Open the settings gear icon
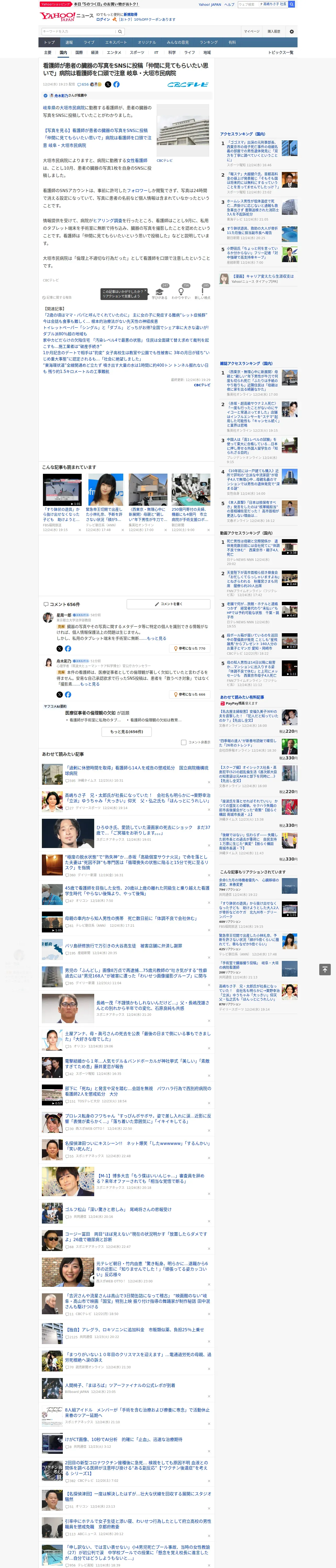Image resolution: width=336 pixels, height=1568 pixels. (x=291, y=32)
